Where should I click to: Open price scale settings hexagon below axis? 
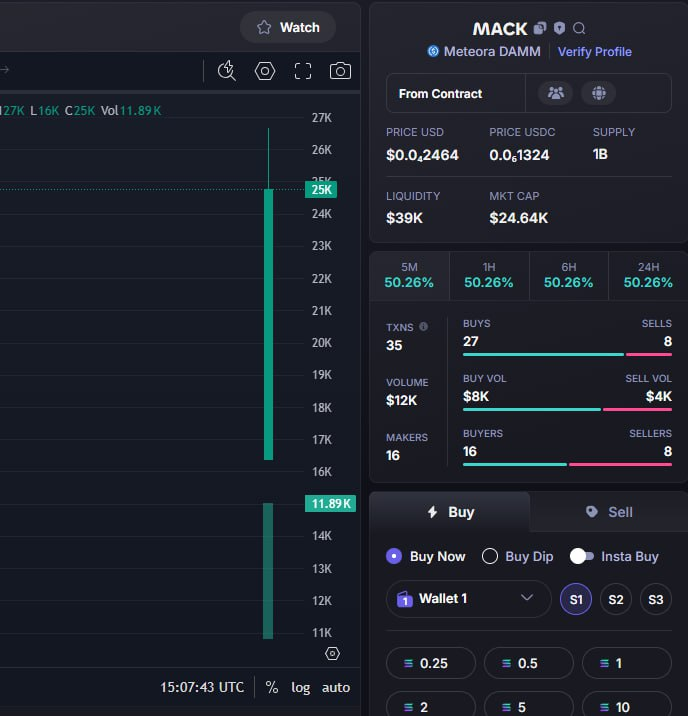332,653
